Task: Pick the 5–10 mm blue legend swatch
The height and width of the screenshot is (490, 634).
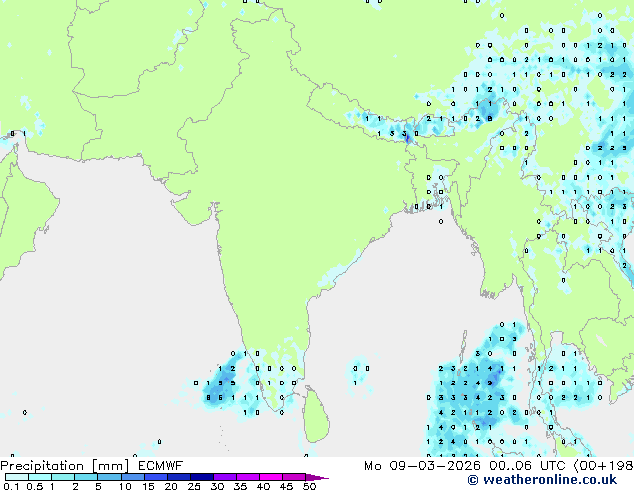Action: [x=109, y=477]
